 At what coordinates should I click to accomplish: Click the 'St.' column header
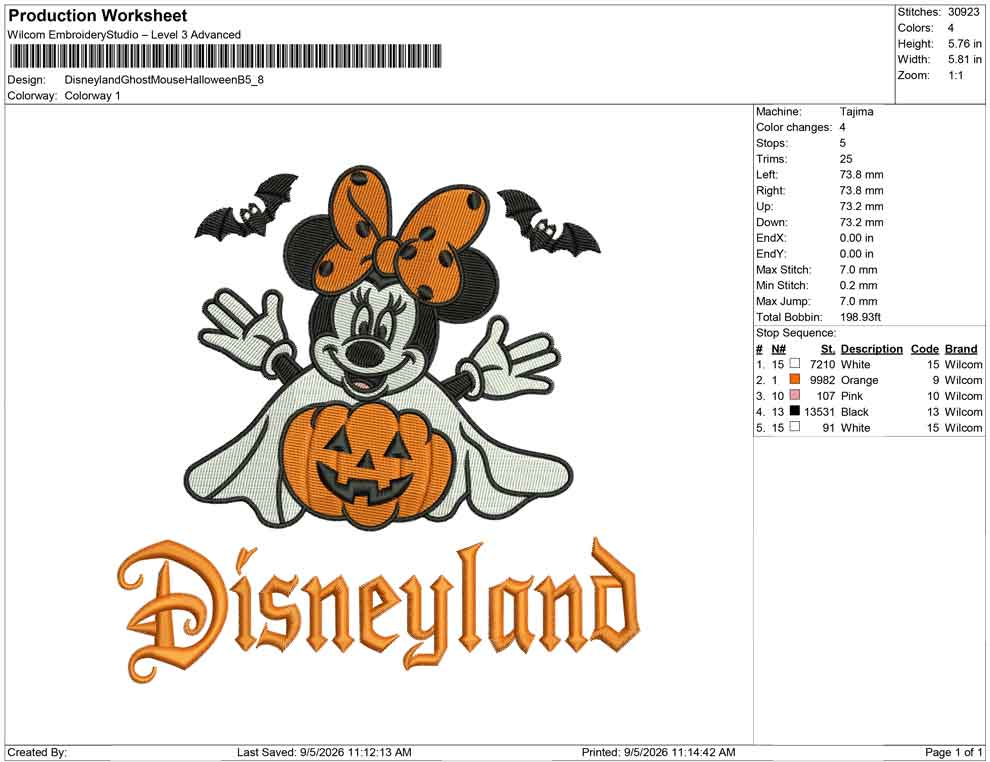(x=827, y=349)
